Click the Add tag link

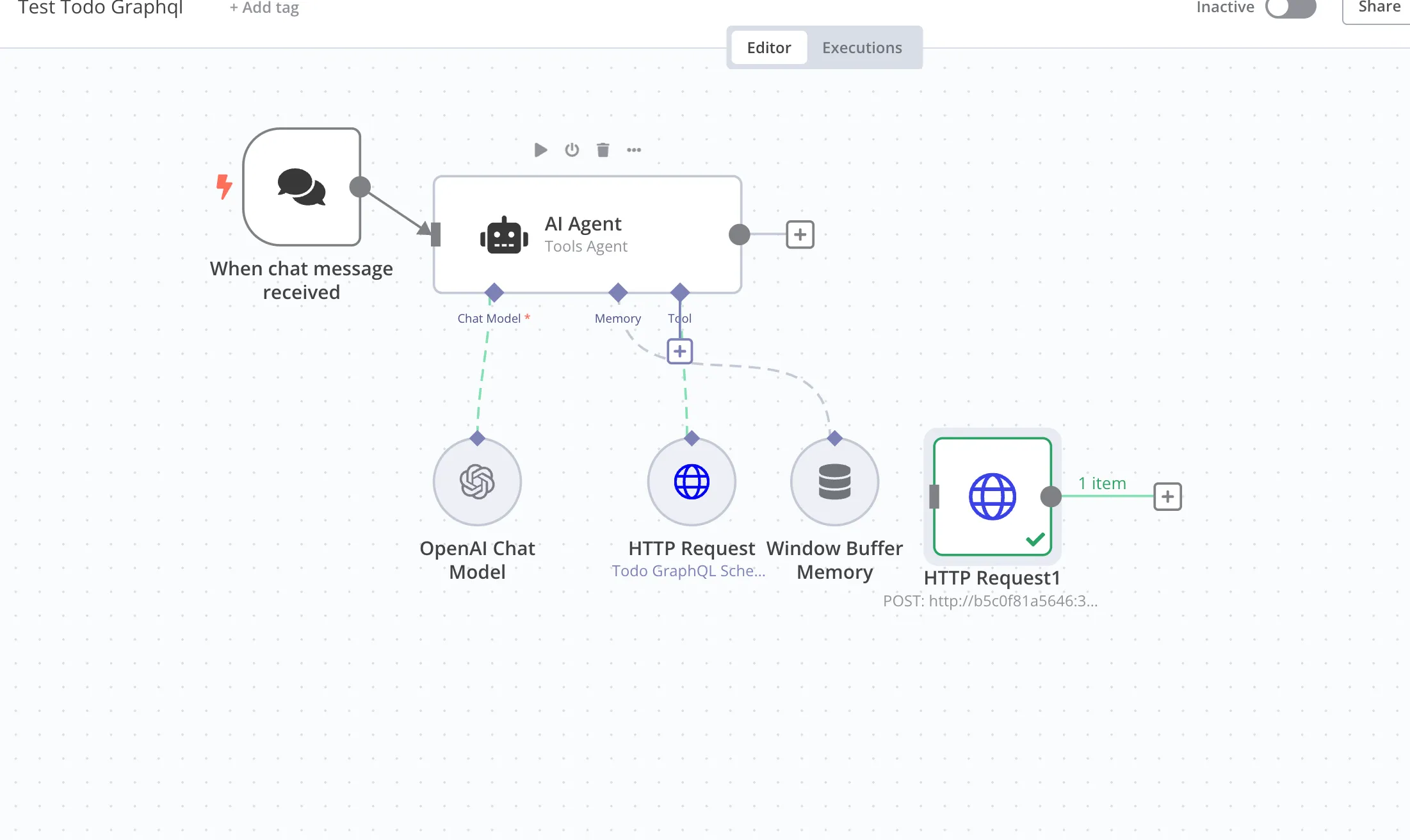(264, 8)
